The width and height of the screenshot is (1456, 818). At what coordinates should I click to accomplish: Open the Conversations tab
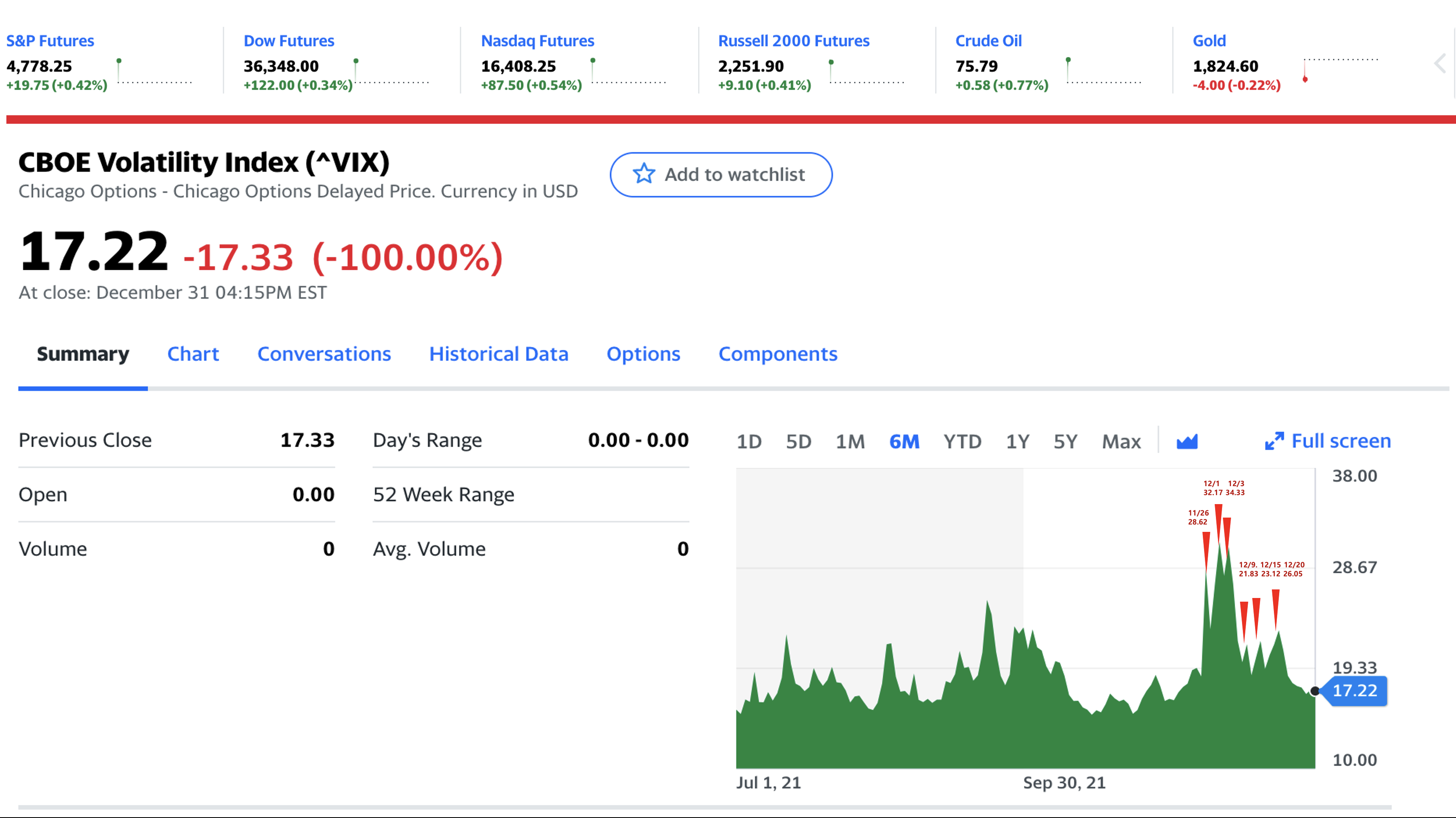tap(324, 354)
